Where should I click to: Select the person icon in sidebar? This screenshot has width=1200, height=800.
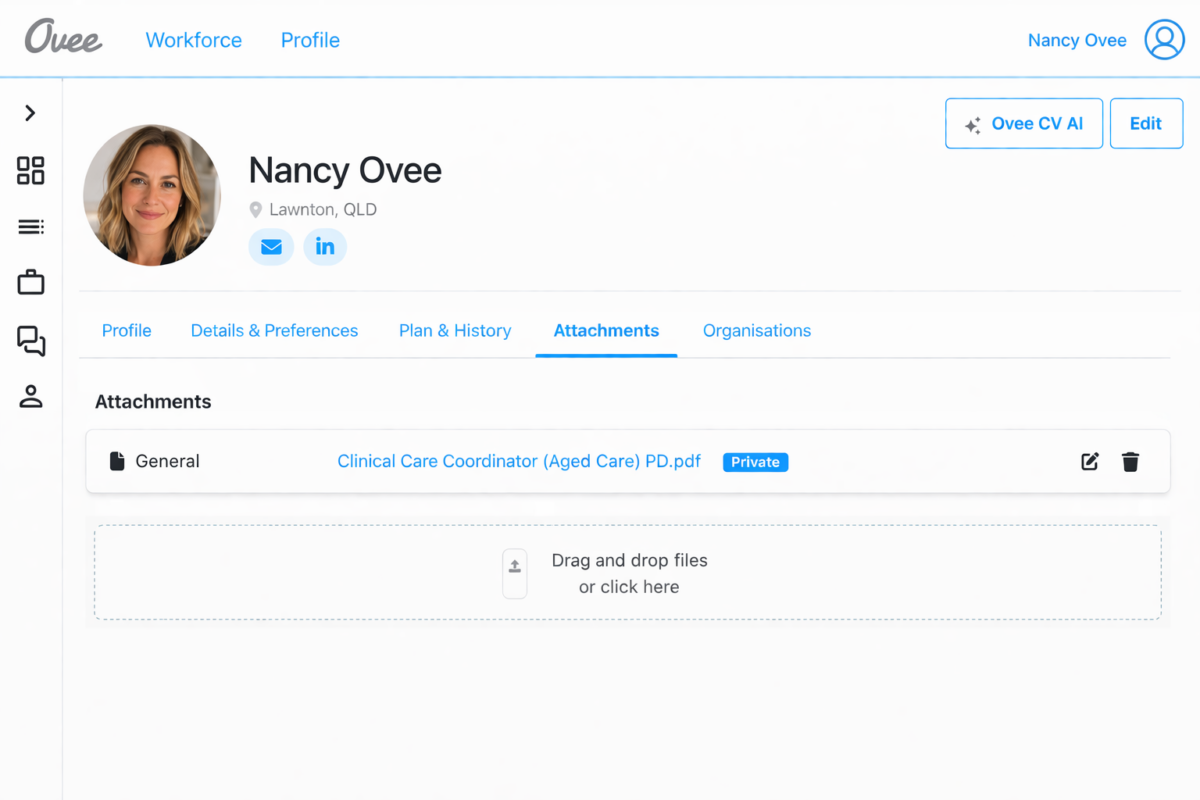click(31, 396)
